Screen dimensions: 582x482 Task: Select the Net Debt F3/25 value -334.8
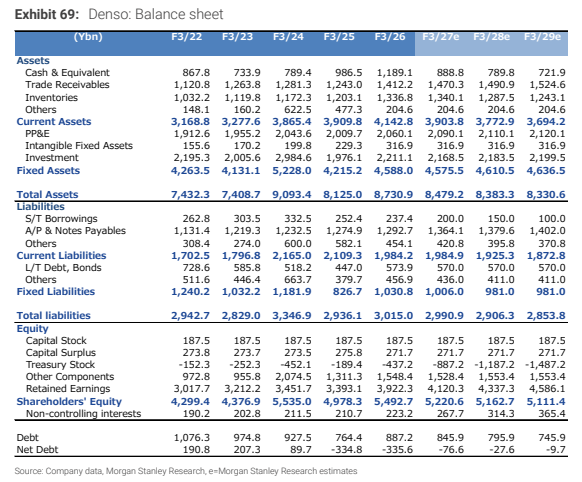(x=346, y=450)
